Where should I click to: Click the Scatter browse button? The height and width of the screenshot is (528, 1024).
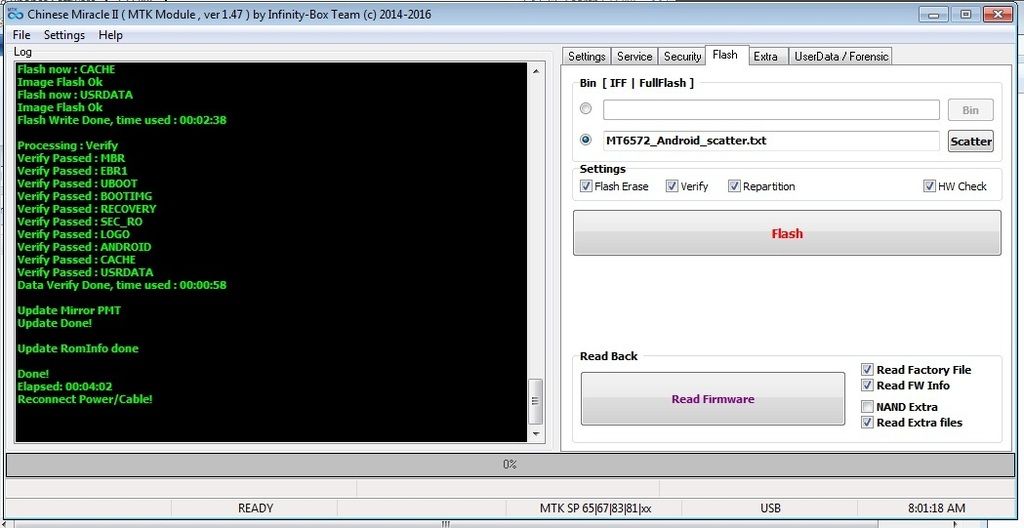(970, 141)
